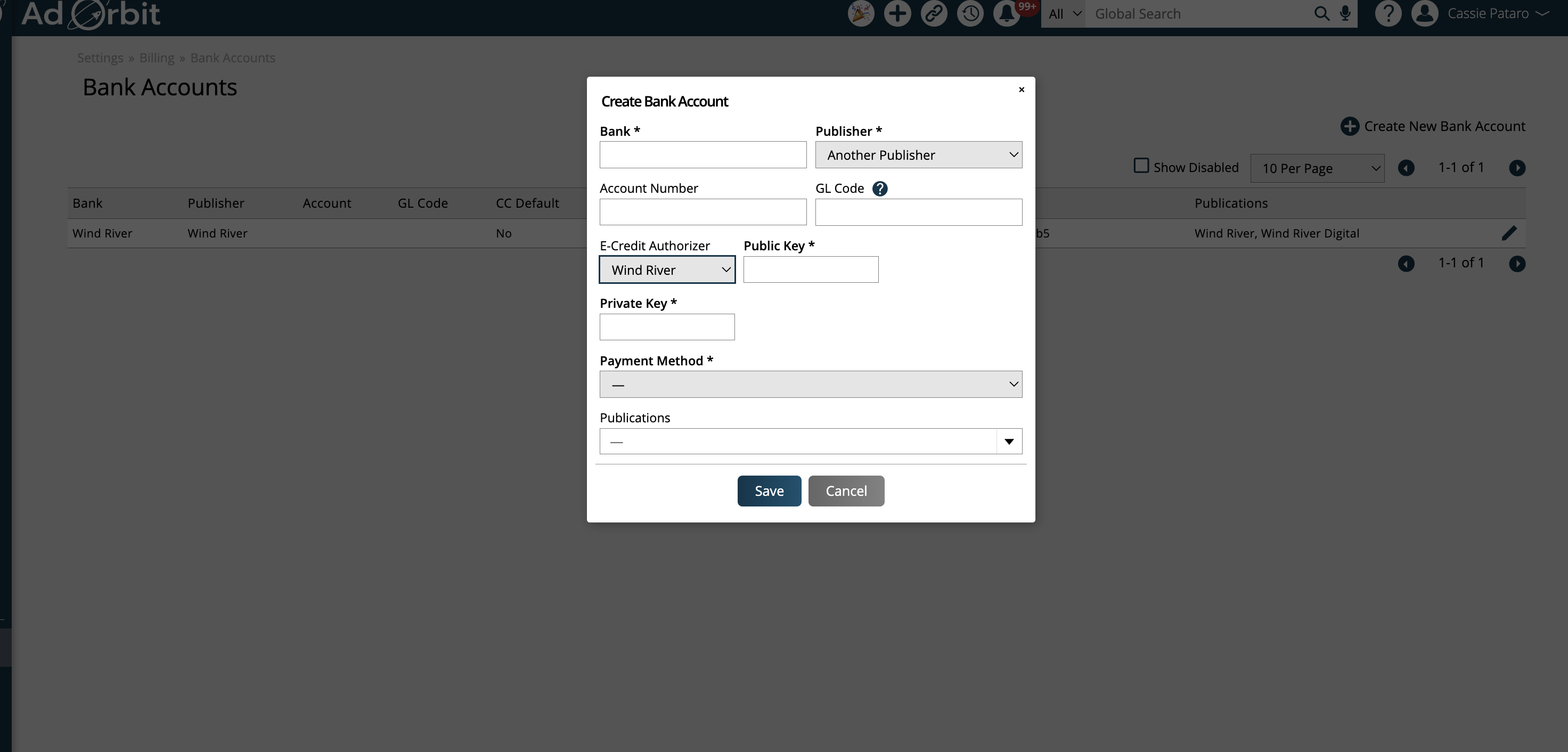Click the Save button in modal
This screenshot has height=752, width=1568.
[769, 490]
